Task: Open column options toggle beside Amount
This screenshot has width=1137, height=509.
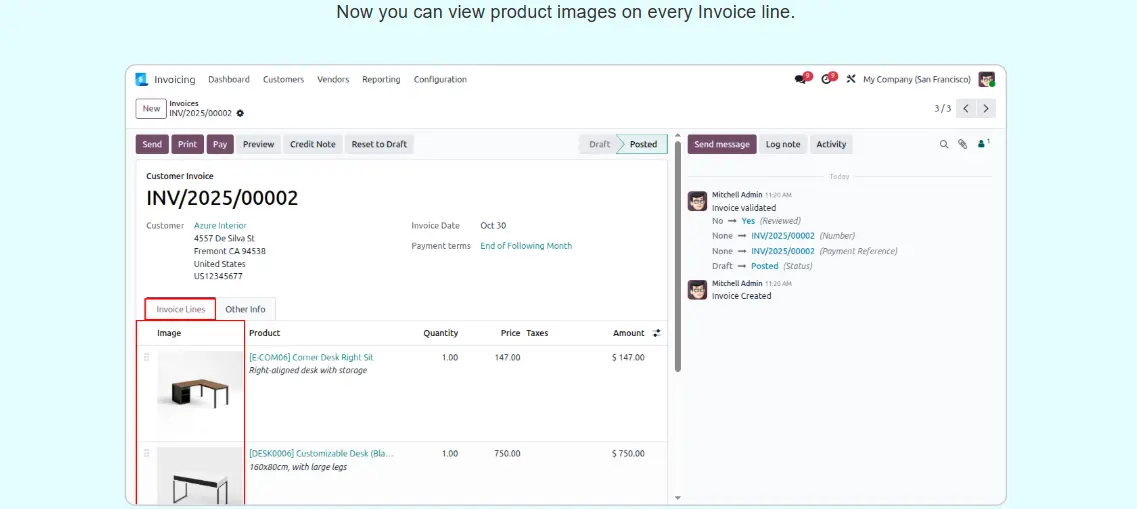Action: pos(657,333)
